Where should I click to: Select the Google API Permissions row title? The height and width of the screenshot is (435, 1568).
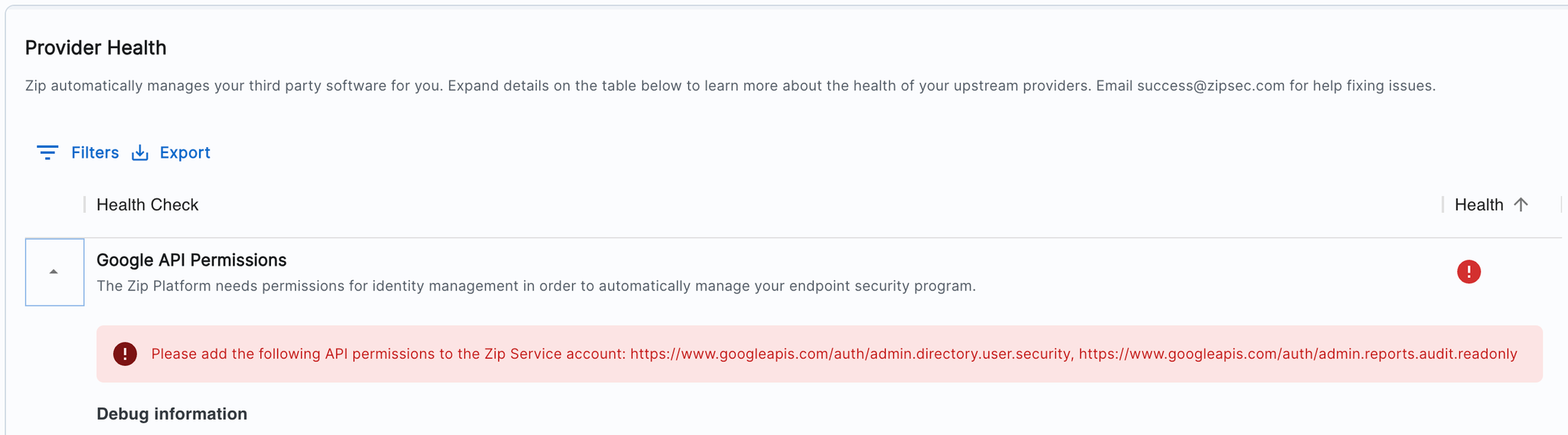click(x=191, y=260)
